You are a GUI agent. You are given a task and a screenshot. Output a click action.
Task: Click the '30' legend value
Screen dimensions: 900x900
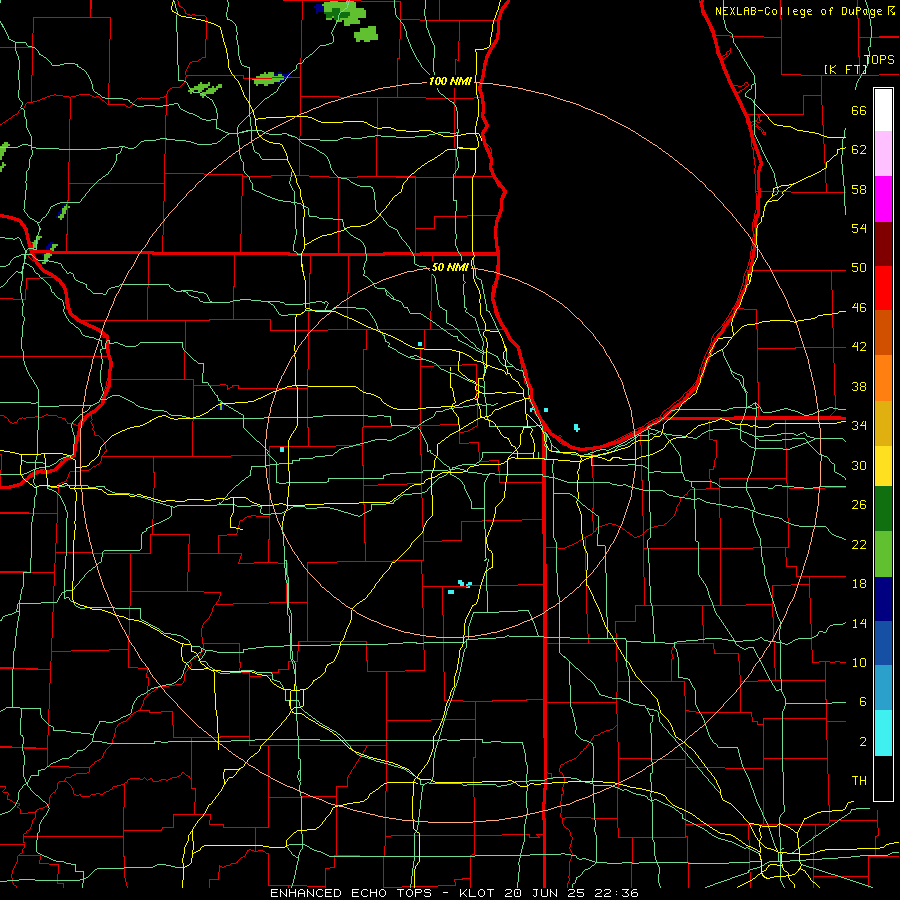pyautogui.click(x=859, y=465)
